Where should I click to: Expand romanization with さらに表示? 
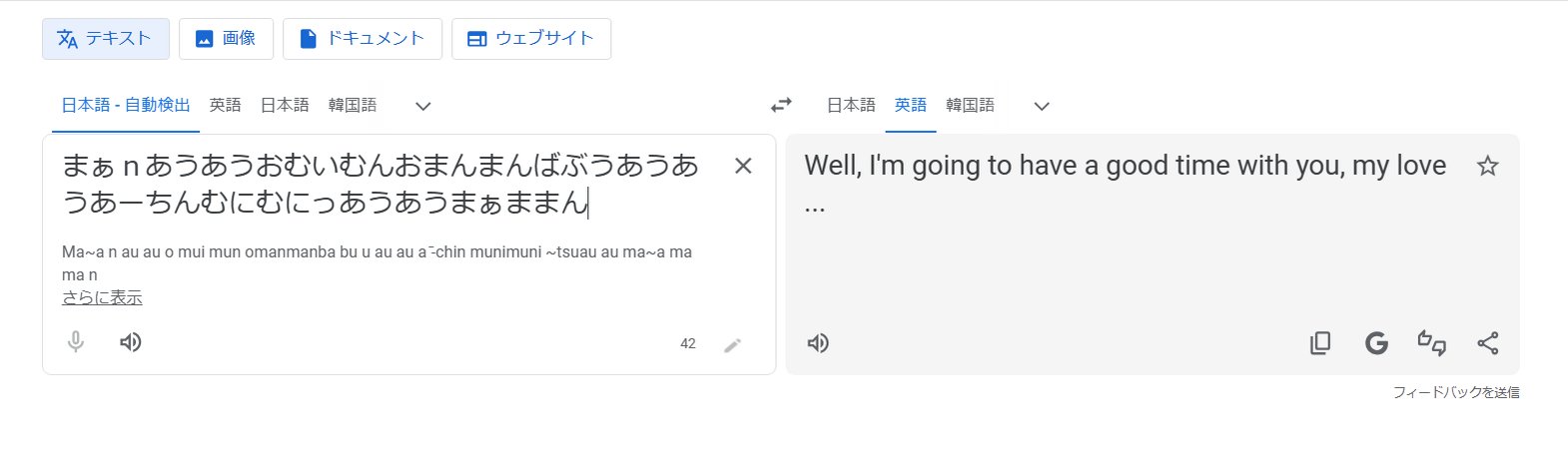coord(102,297)
